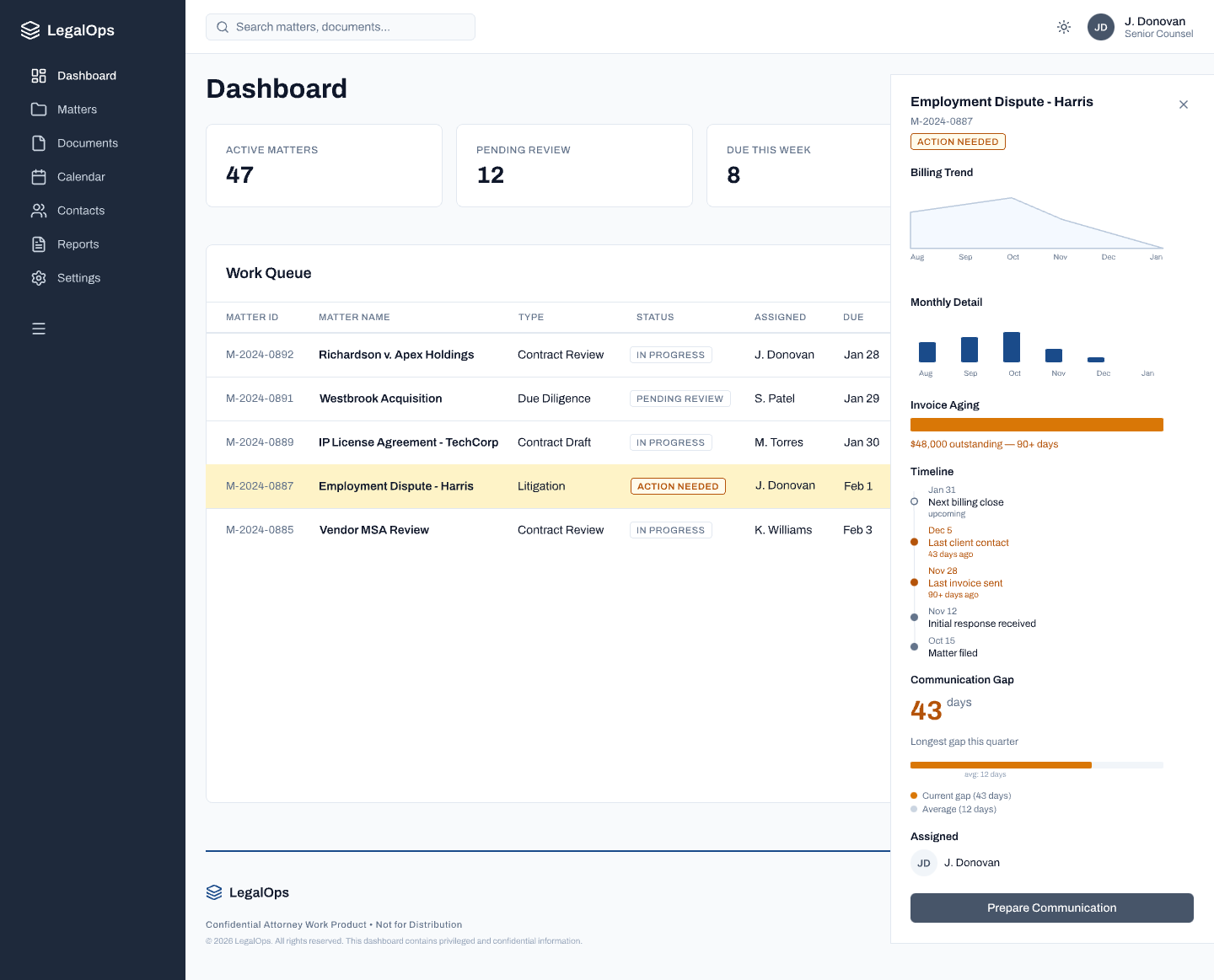Click the LegalOps logo icon

pyautogui.click(x=30, y=29)
